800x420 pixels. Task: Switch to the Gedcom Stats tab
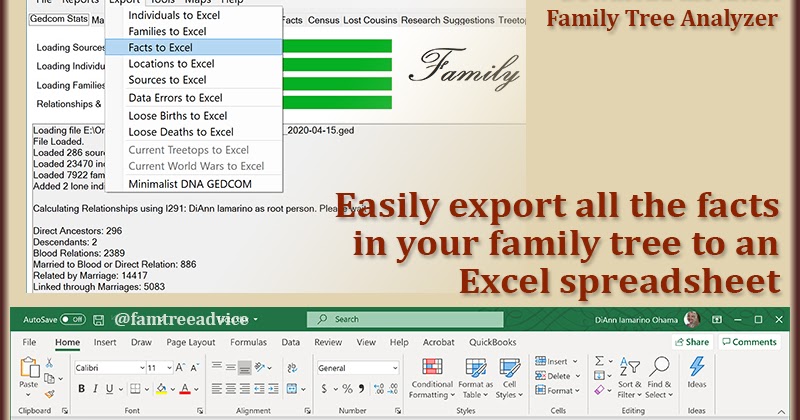pos(59,19)
